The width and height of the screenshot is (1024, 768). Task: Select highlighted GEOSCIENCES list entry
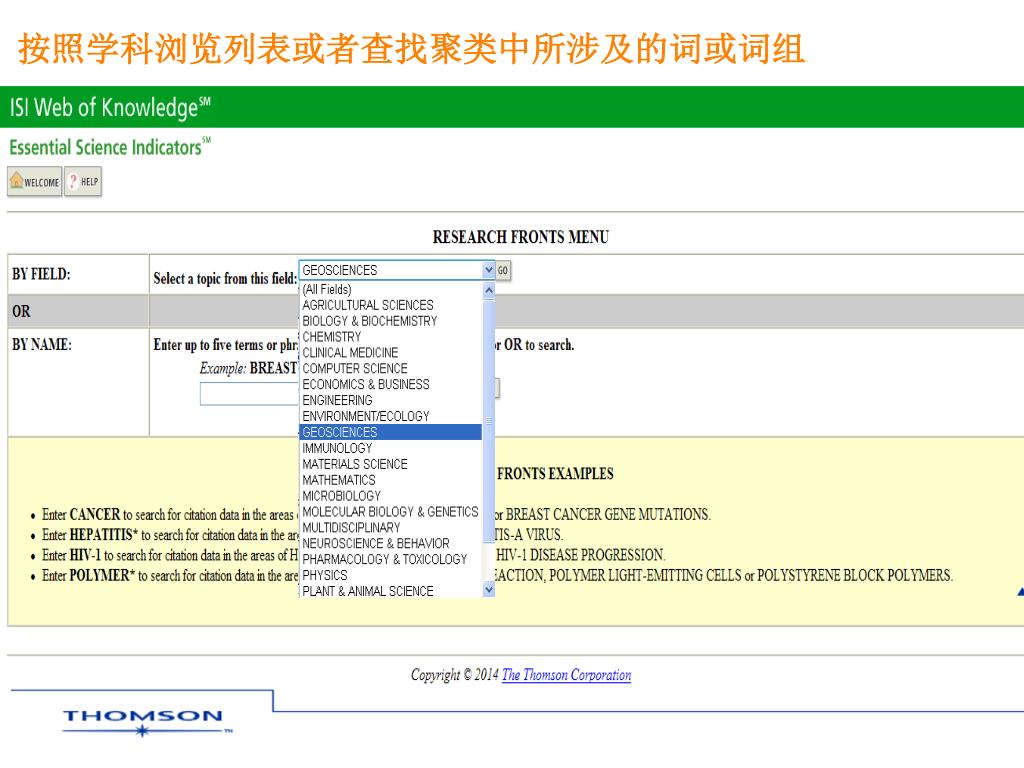[390, 432]
